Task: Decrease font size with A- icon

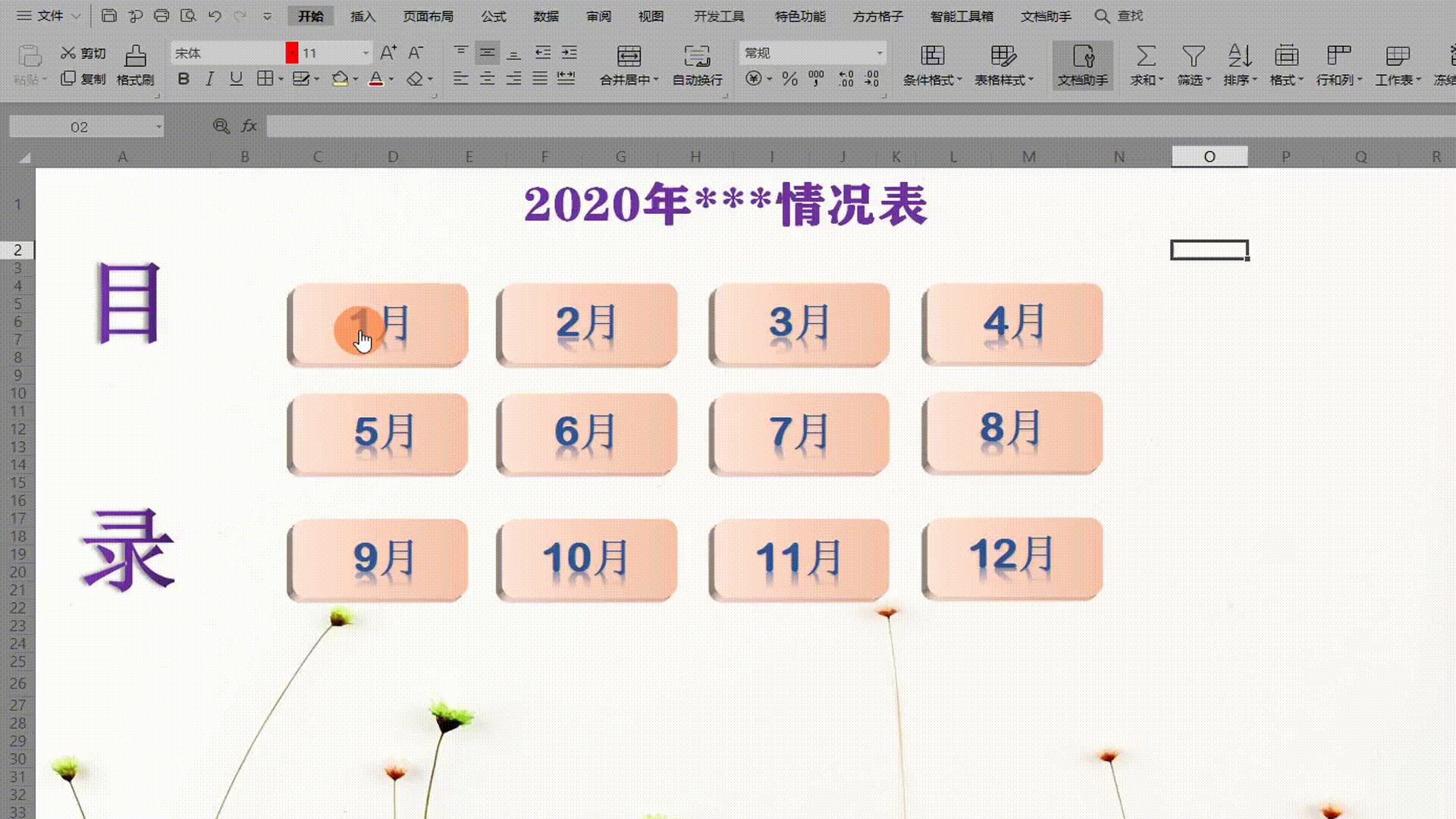Action: (416, 52)
